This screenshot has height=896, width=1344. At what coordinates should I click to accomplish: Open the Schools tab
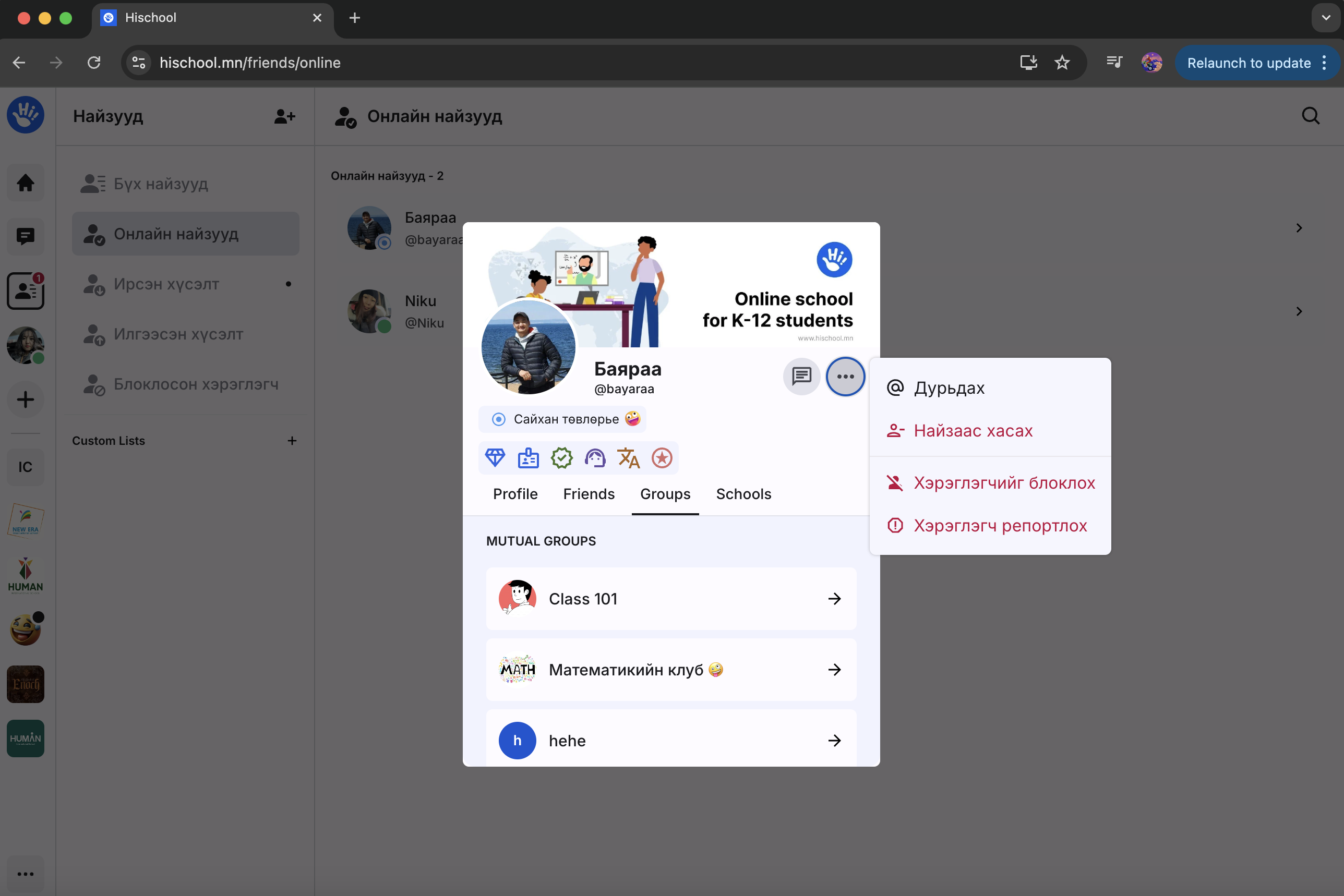(x=743, y=494)
